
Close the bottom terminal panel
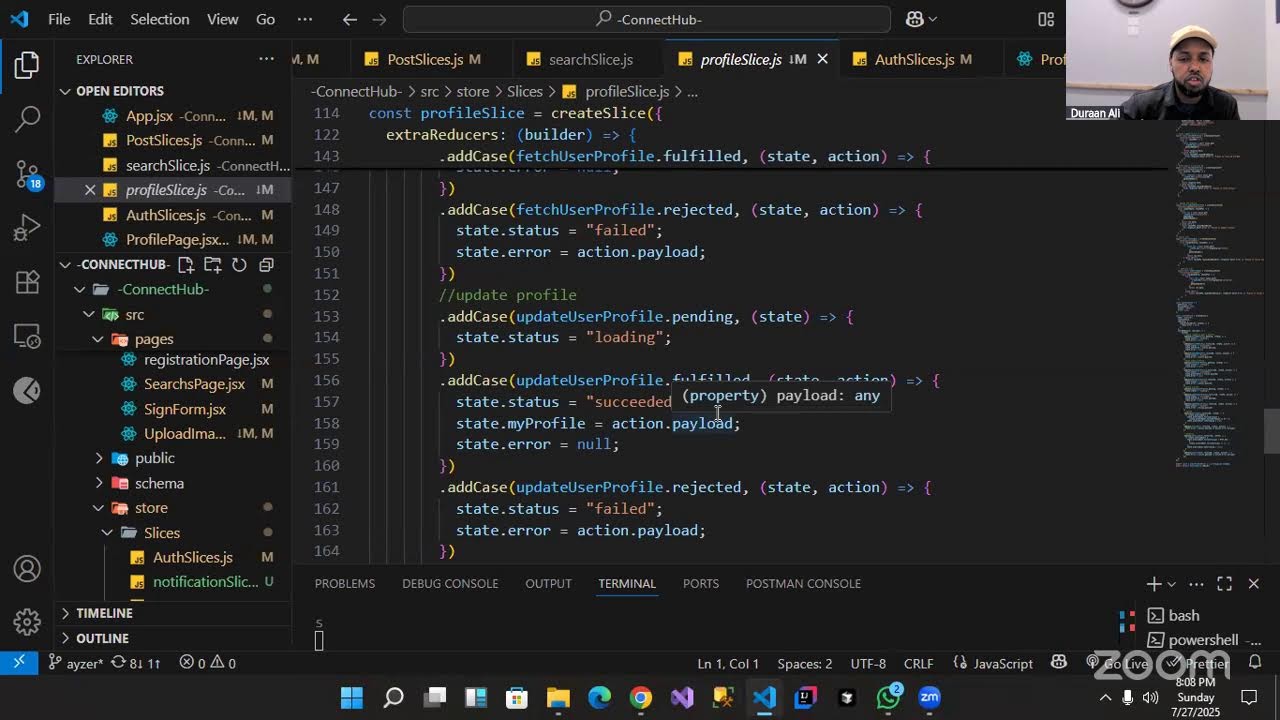pos(1253,584)
